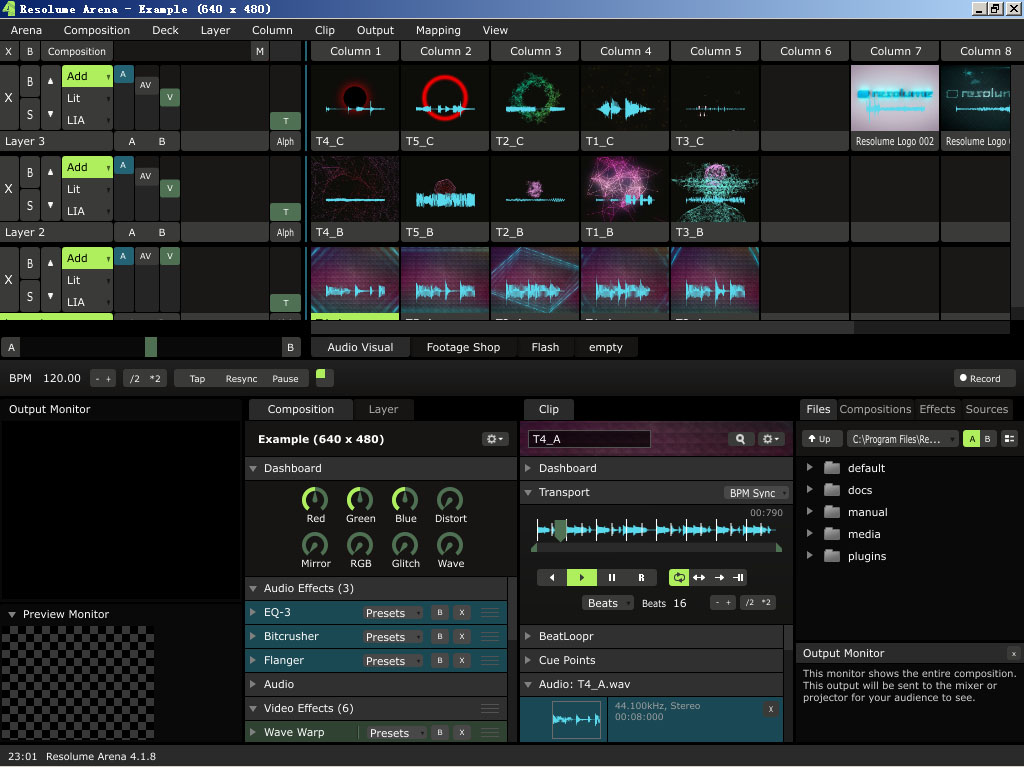This screenshot has width=1024, height=768.
Task: Open EQ-3 Presets dropdown
Action: pos(392,613)
